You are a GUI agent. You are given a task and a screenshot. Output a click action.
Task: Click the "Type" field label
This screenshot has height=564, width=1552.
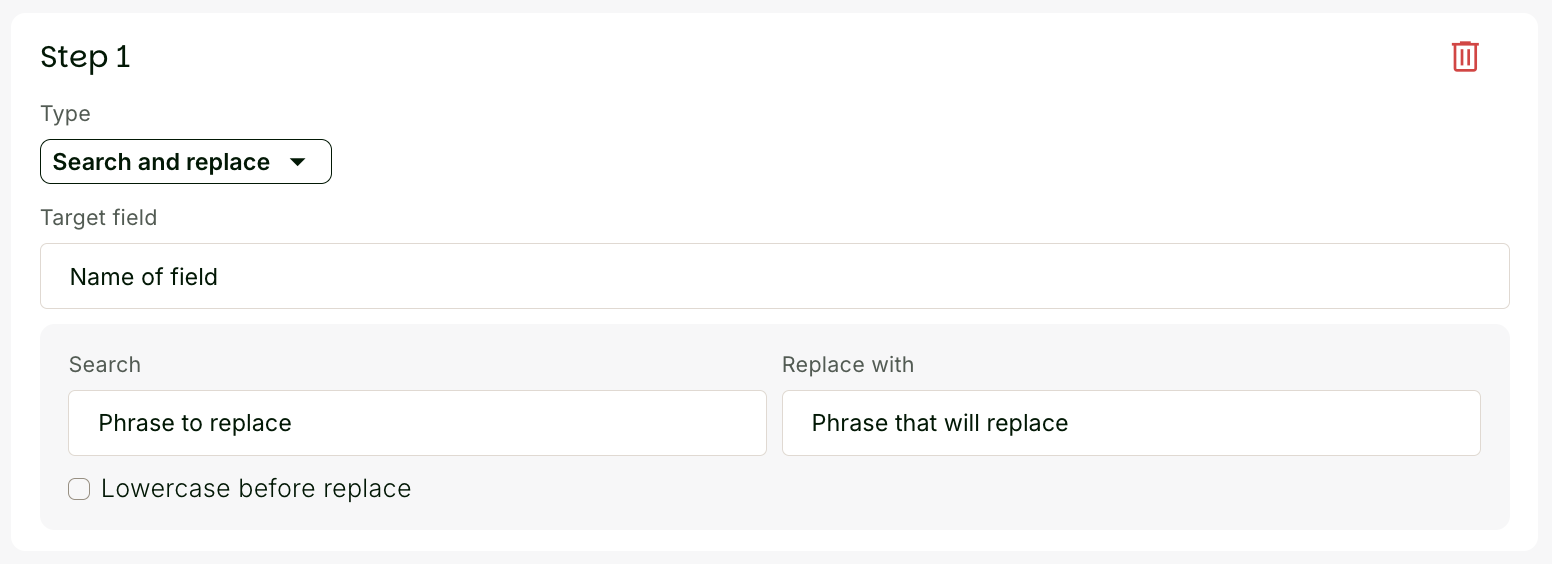65,114
